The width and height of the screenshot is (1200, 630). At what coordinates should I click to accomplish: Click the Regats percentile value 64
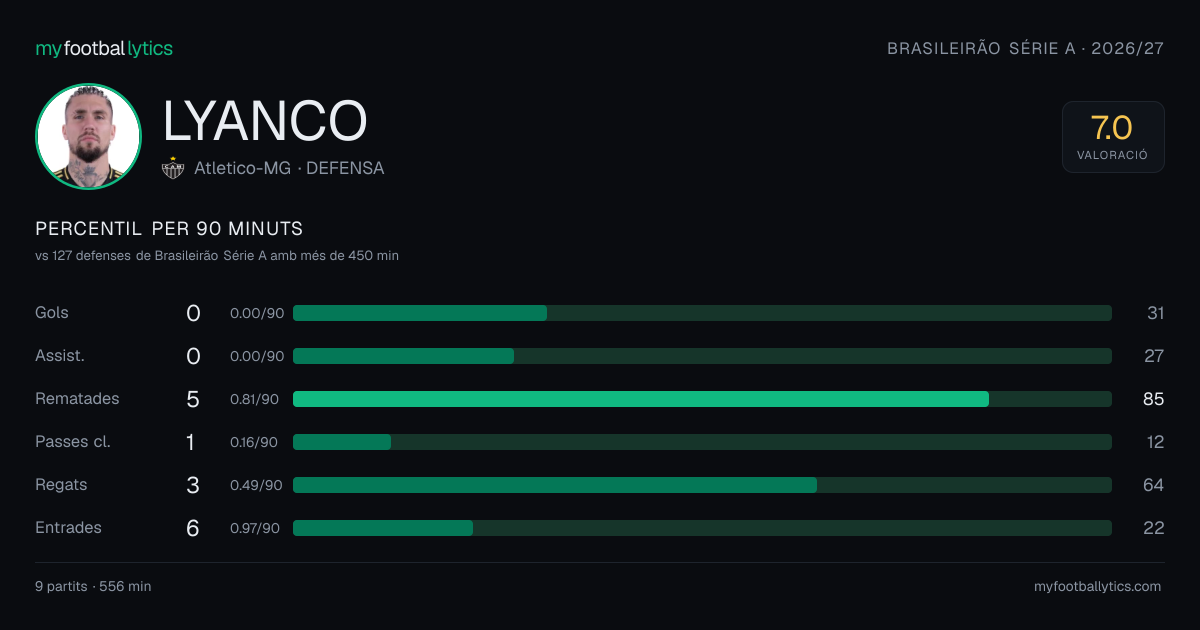coord(1154,485)
